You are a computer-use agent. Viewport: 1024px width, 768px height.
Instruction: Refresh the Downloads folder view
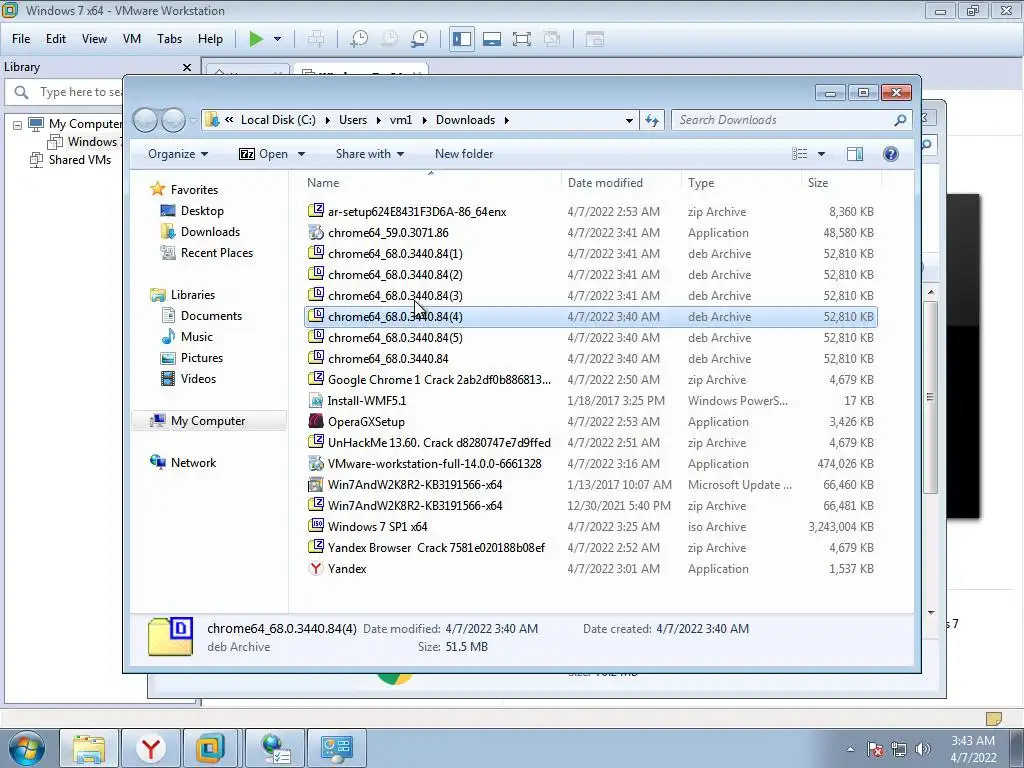(x=652, y=120)
